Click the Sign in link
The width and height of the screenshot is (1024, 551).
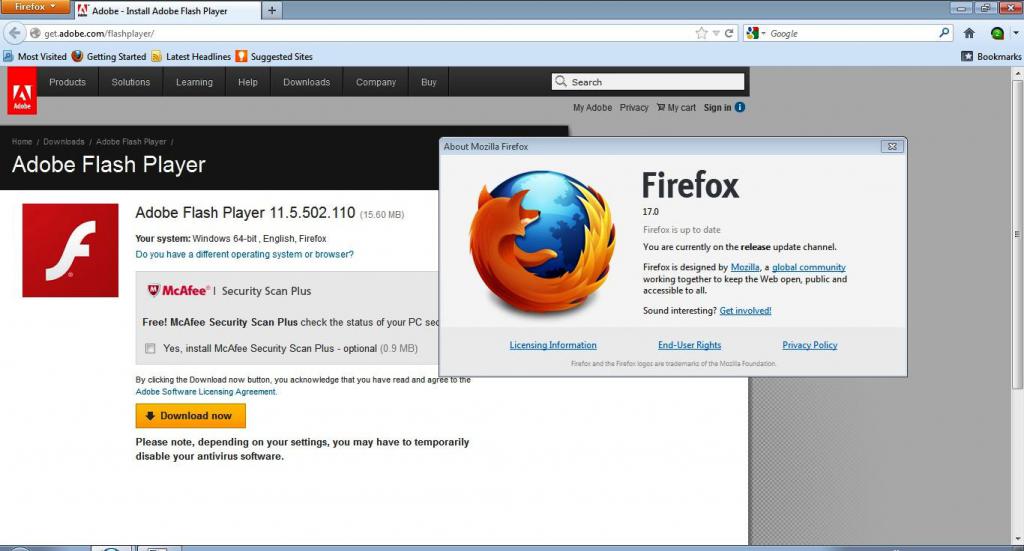(717, 108)
